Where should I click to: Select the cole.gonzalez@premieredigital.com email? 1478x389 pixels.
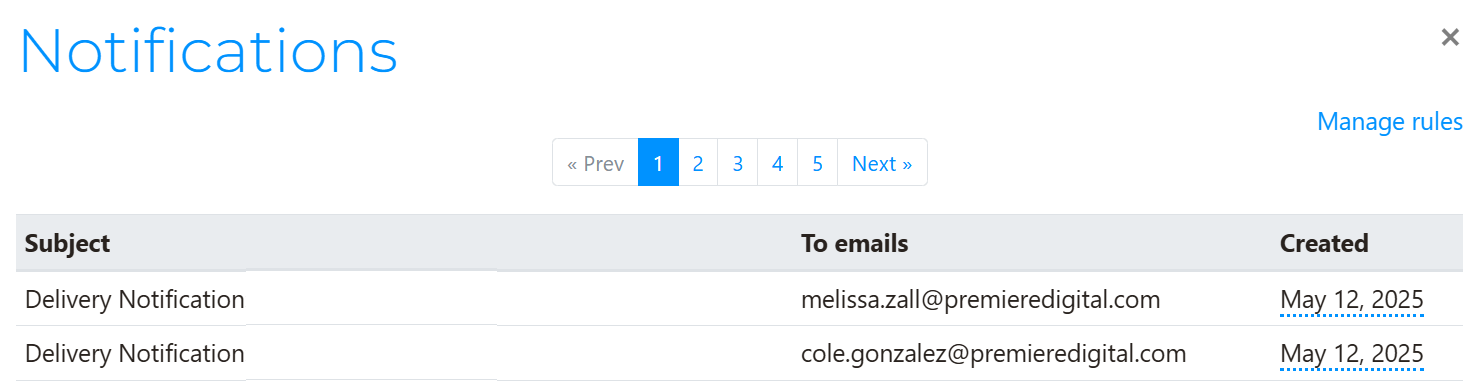993,353
